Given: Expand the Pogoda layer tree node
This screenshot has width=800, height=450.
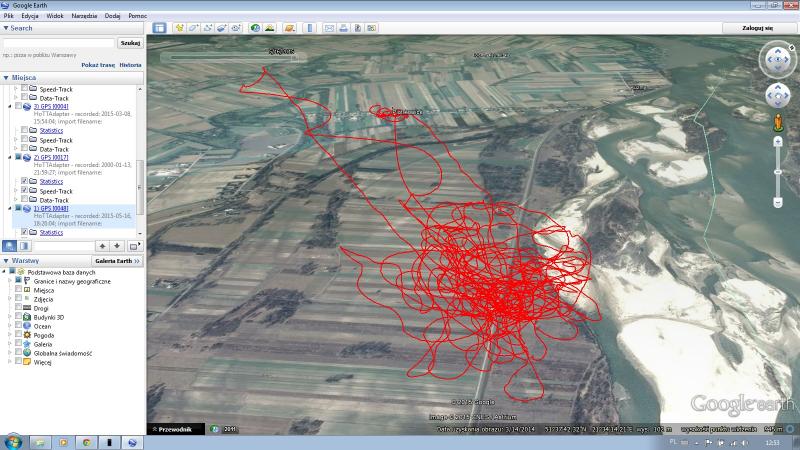Looking at the screenshot, I should pyautogui.click(x=10, y=335).
